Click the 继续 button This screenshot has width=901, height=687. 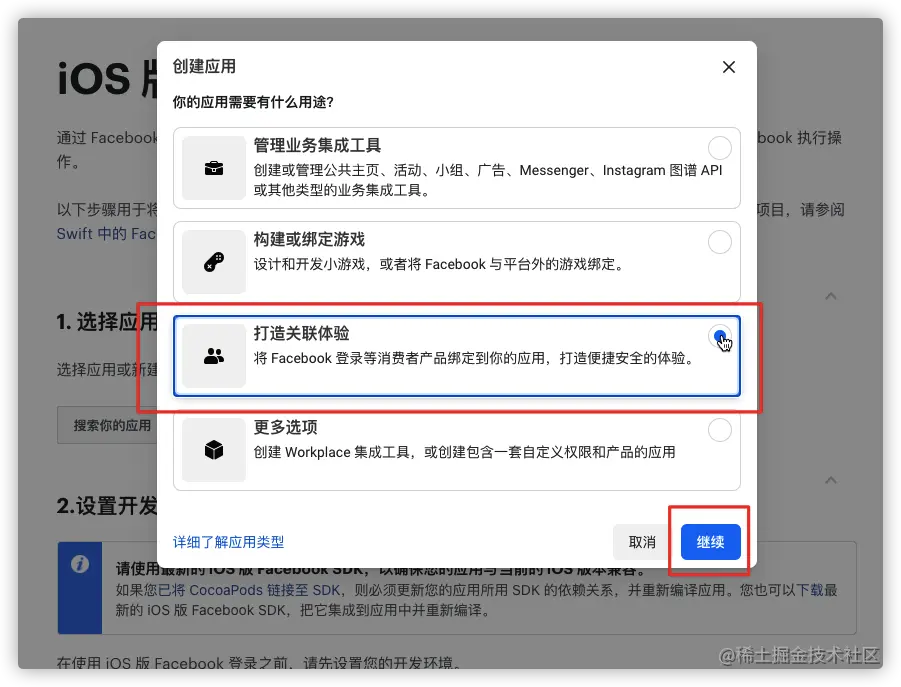pos(710,542)
